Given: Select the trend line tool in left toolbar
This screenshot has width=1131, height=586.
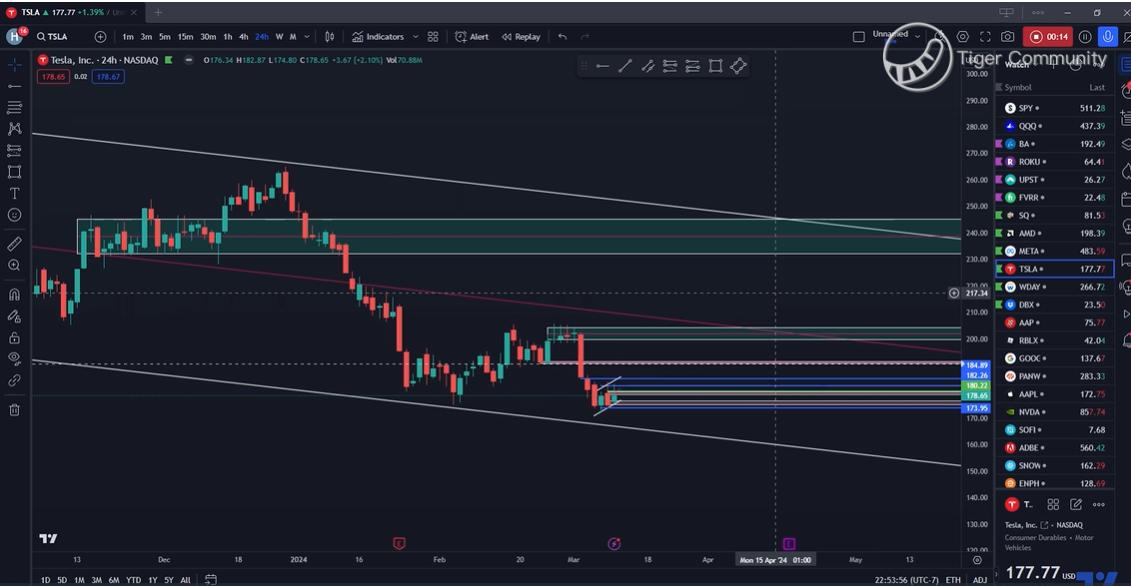Looking at the screenshot, I should tap(14, 87).
